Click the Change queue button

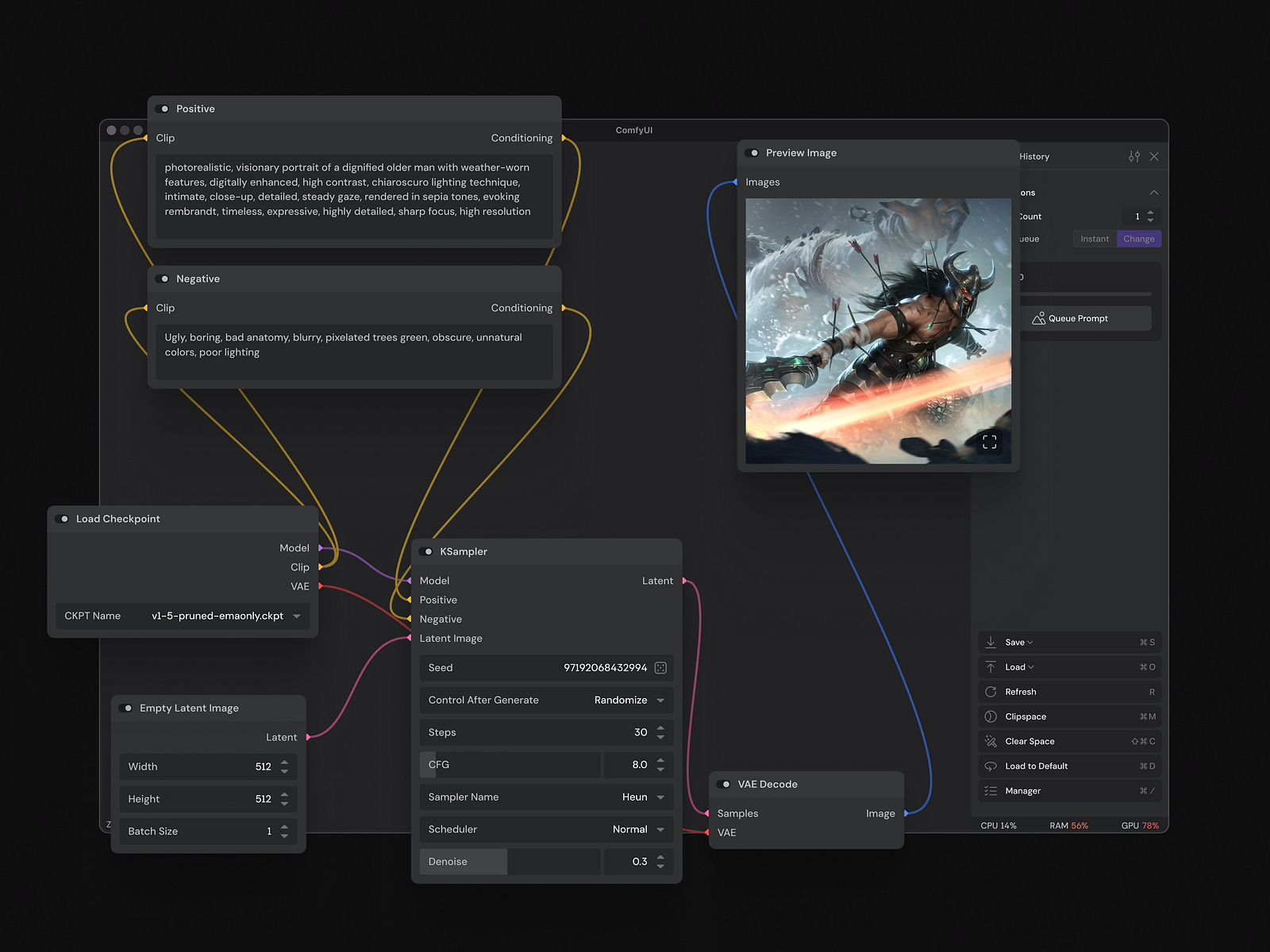(x=1139, y=238)
